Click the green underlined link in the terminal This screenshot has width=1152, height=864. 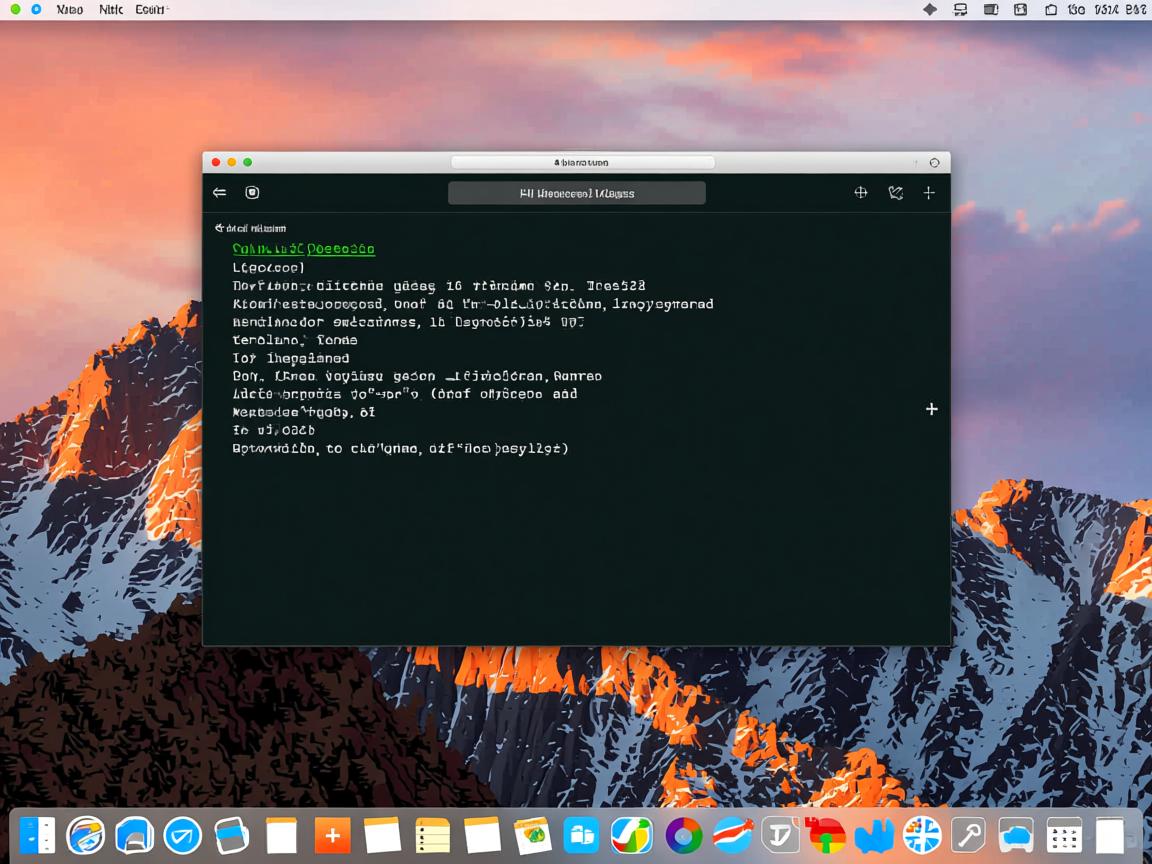(303, 249)
